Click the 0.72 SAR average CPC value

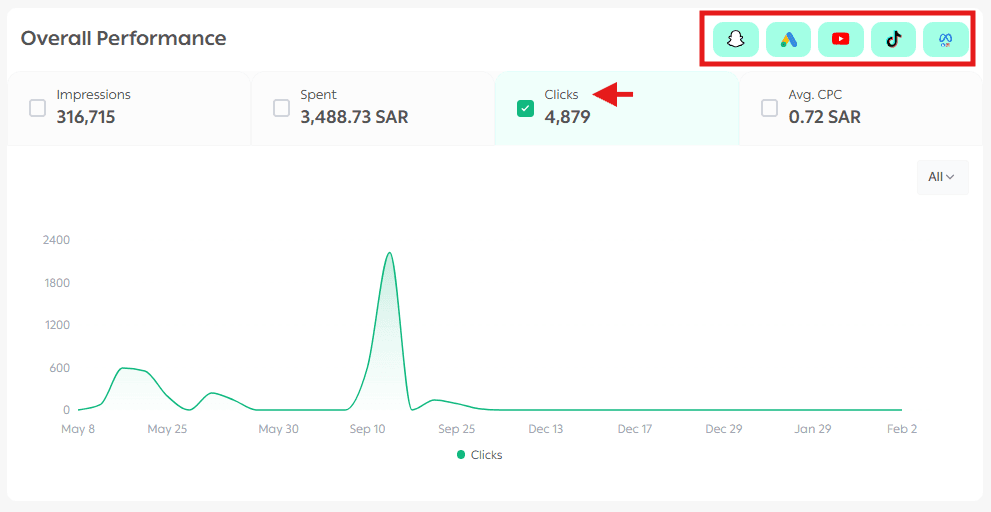tap(824, 117)
